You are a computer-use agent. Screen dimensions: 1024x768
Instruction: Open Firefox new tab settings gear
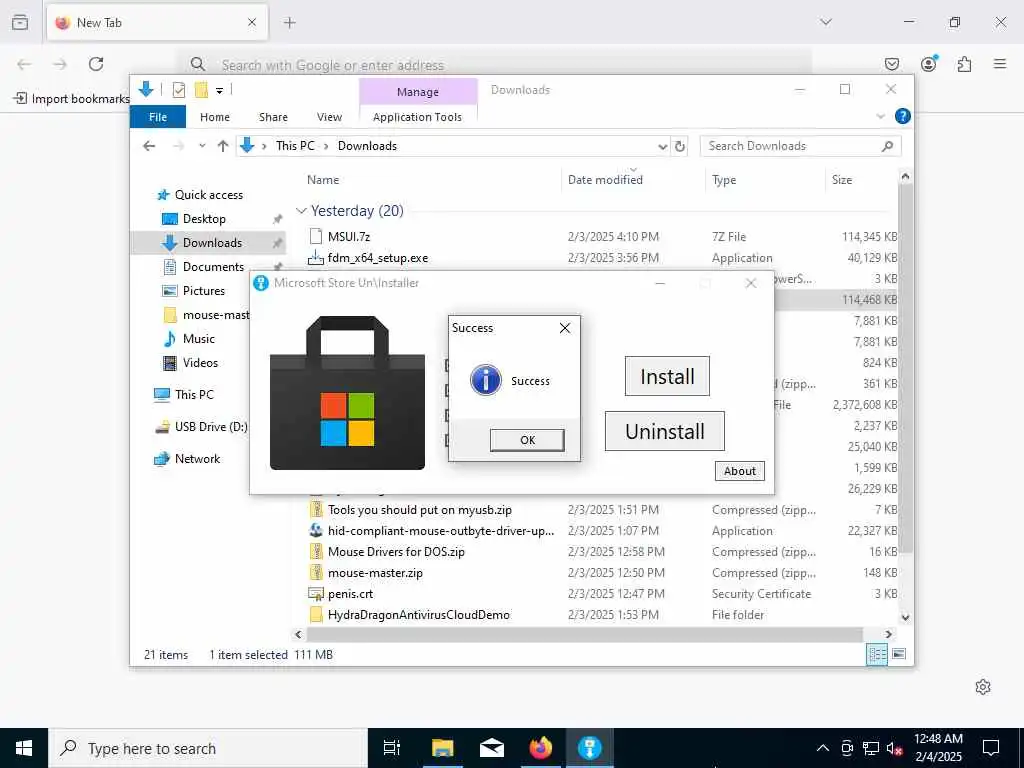pos(983,687)
